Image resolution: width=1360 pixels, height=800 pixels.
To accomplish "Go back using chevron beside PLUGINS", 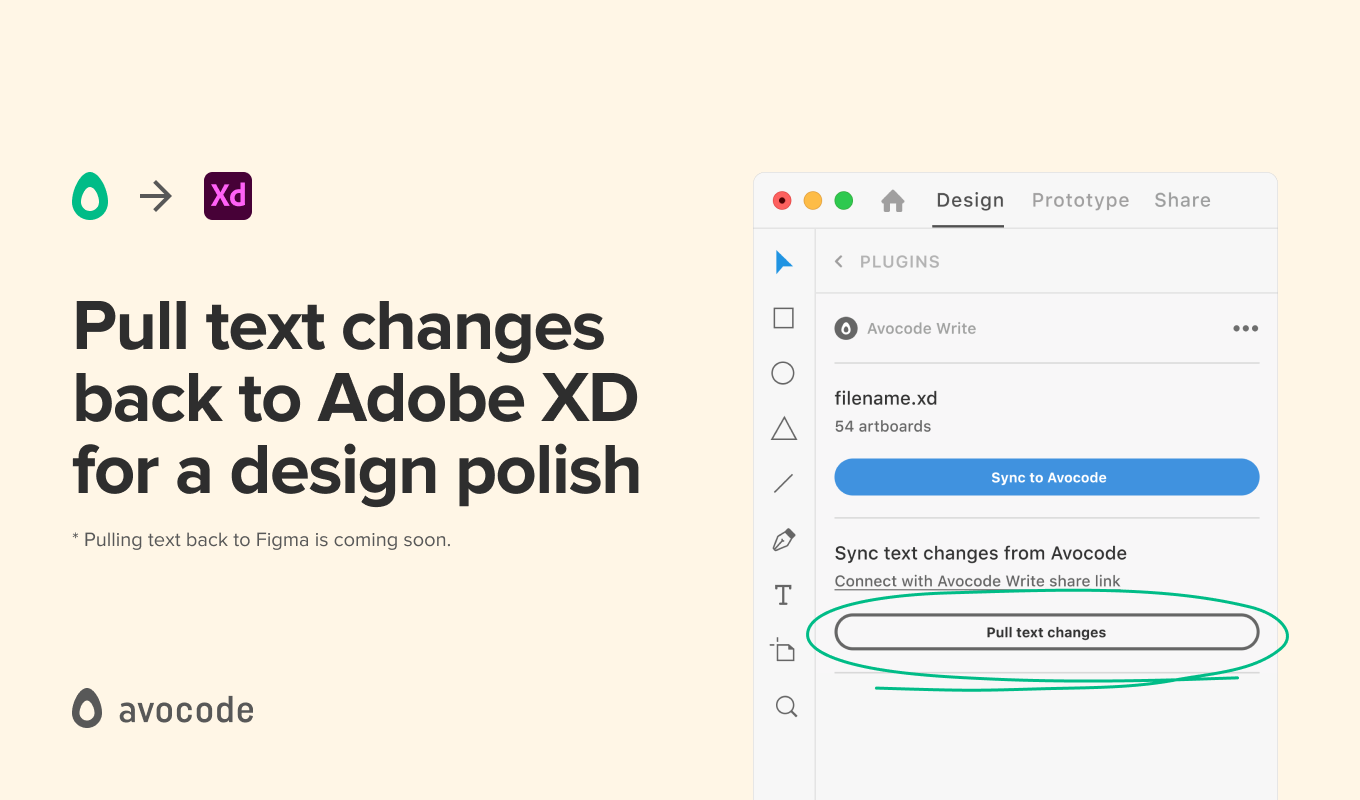I will (839, 262).
